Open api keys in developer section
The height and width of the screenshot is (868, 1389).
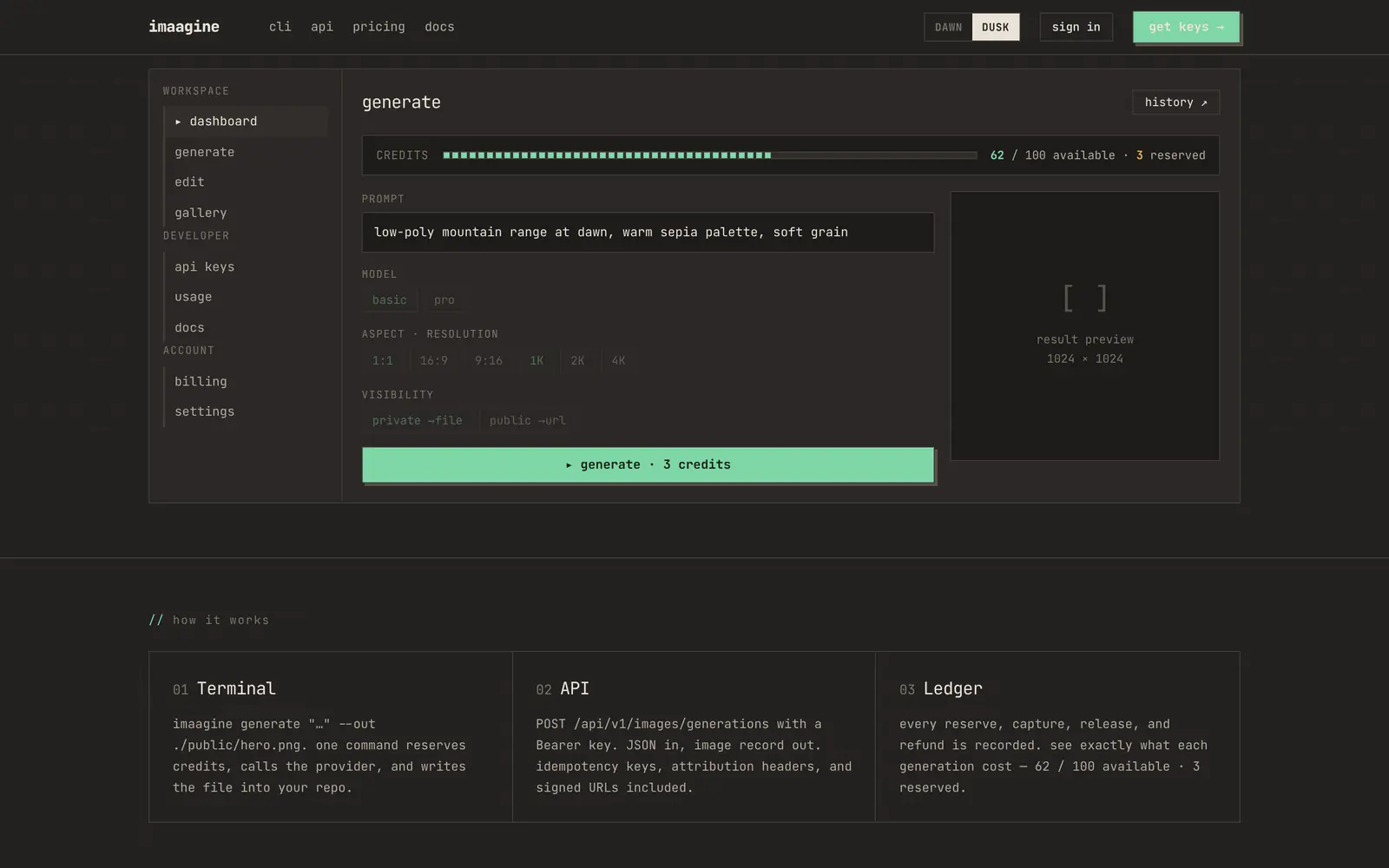pos(246,266)
